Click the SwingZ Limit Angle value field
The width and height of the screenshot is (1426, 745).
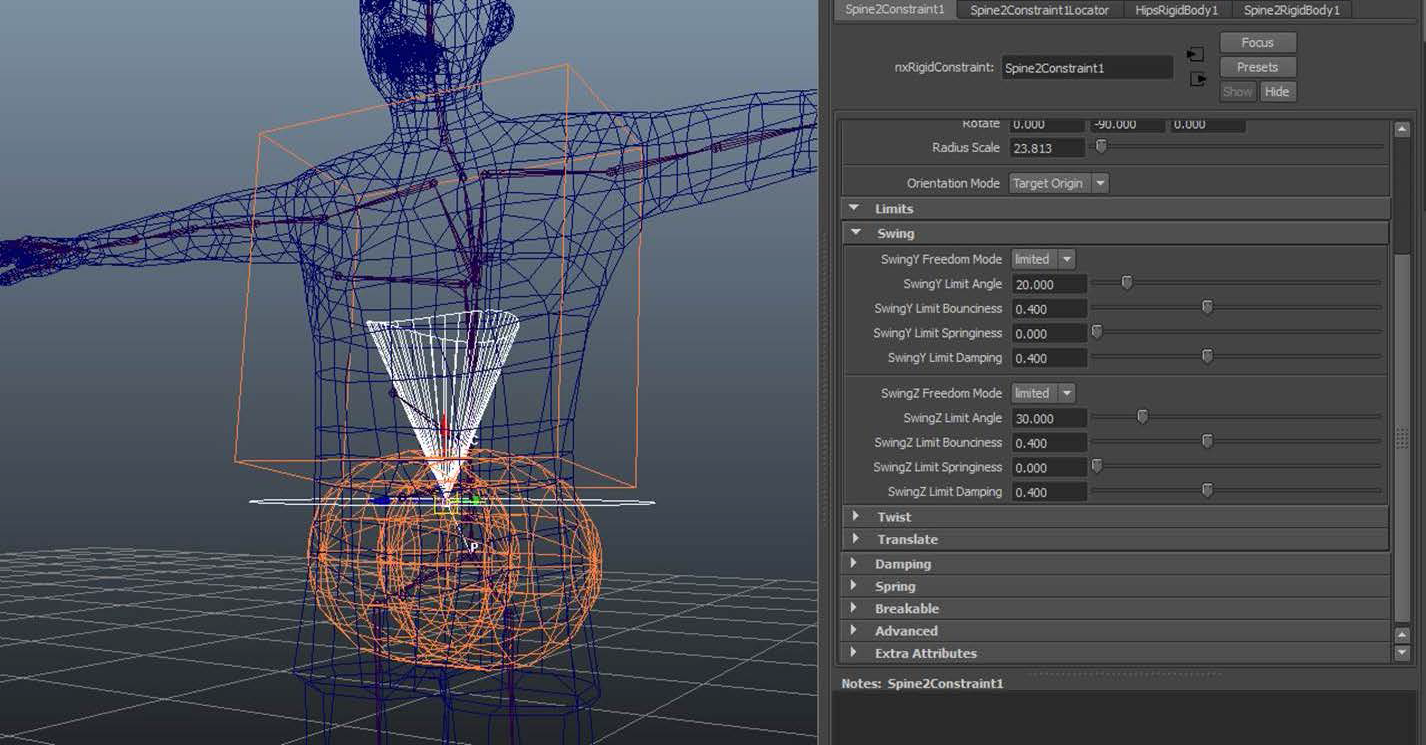pos(1049,418)
